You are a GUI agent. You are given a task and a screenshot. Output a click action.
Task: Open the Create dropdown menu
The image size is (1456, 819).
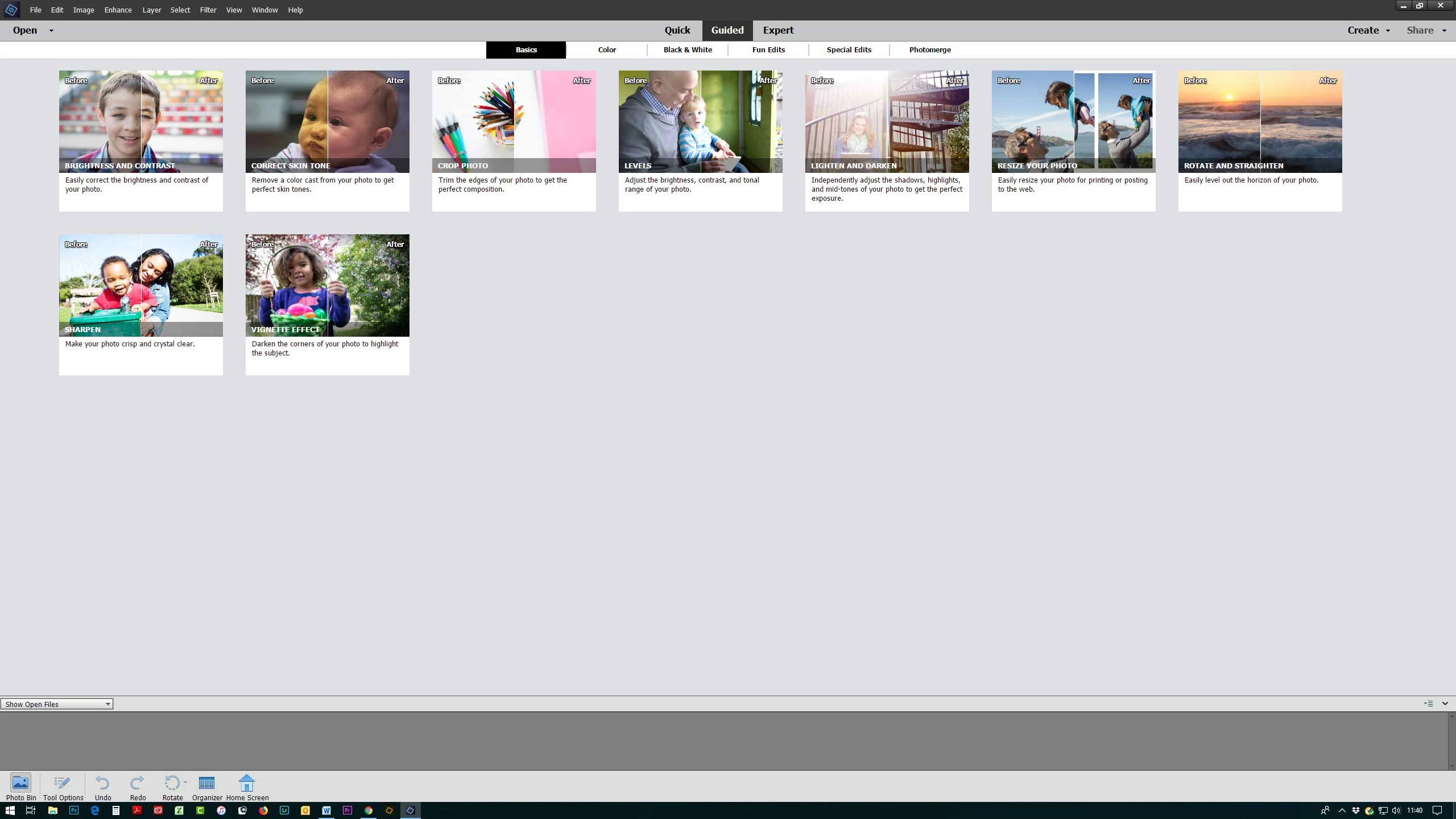pyautogui.click(x=1368, y=30)
